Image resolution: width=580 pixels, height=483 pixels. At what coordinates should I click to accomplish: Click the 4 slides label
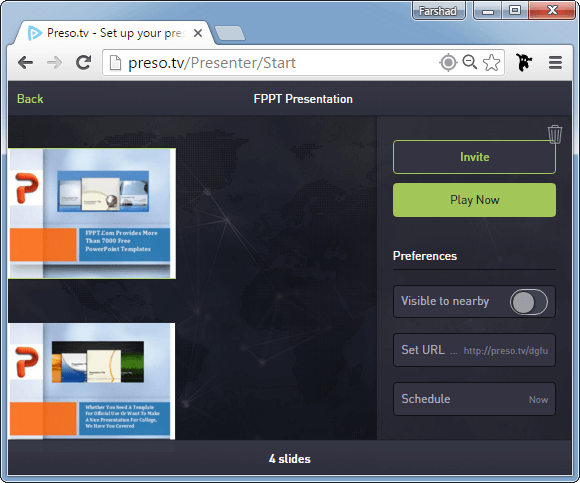click(x=290, y=459)
